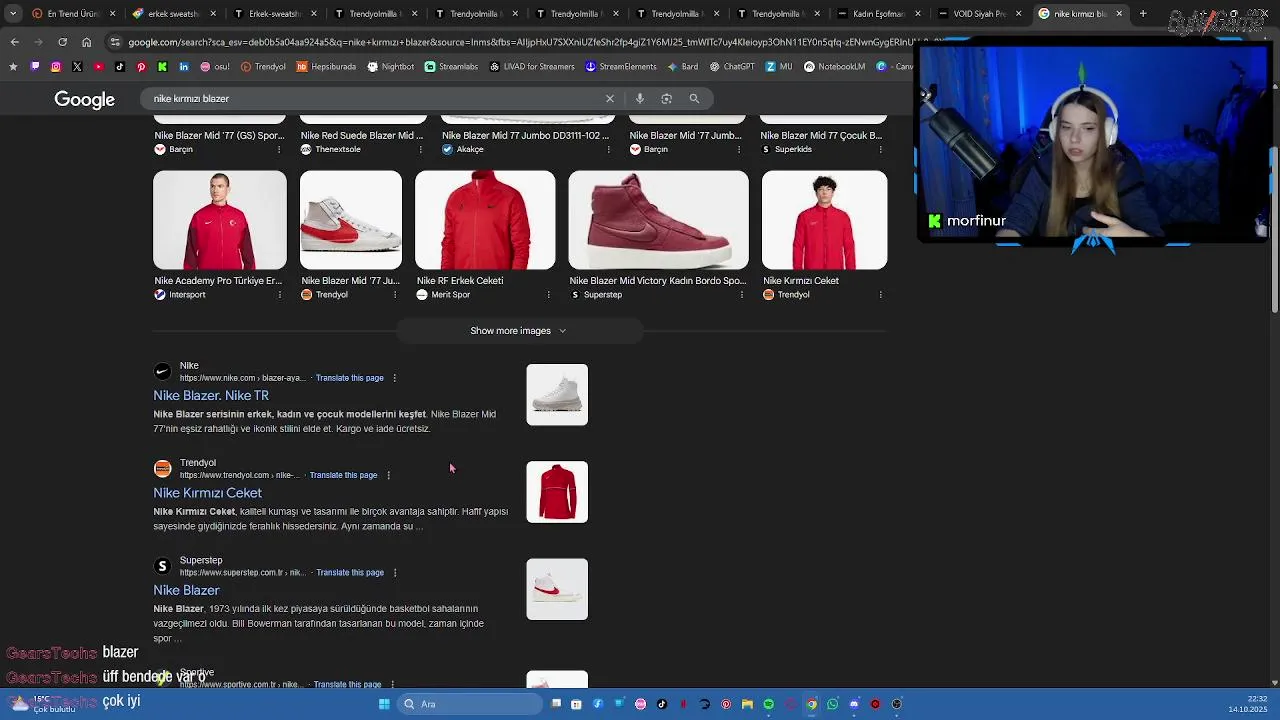Screen dimensions: 1280x720
Task: Open Nike Blazer Mid '77 Trendyol shoe image
Action: pos(351,220)
